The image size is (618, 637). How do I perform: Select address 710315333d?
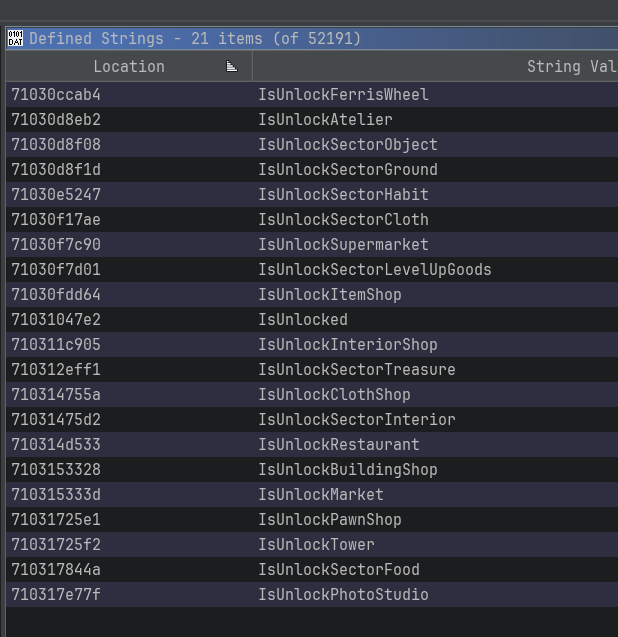click(56, 495)
